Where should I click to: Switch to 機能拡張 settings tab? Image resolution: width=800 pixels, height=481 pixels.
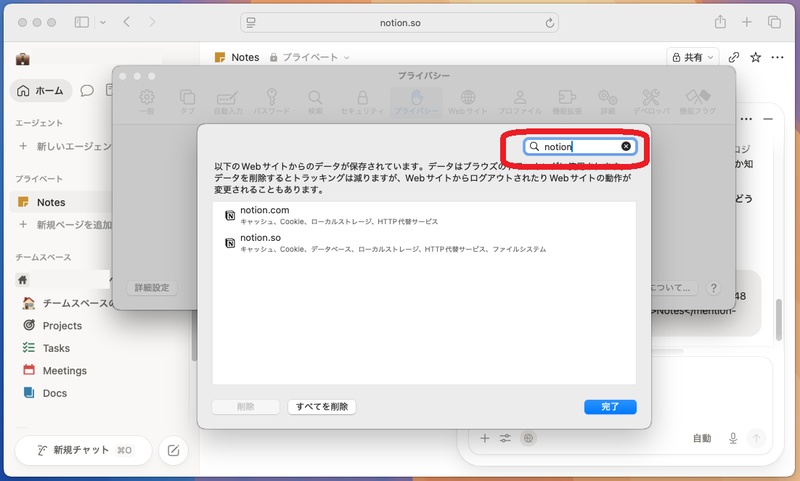tap(567, 102)
